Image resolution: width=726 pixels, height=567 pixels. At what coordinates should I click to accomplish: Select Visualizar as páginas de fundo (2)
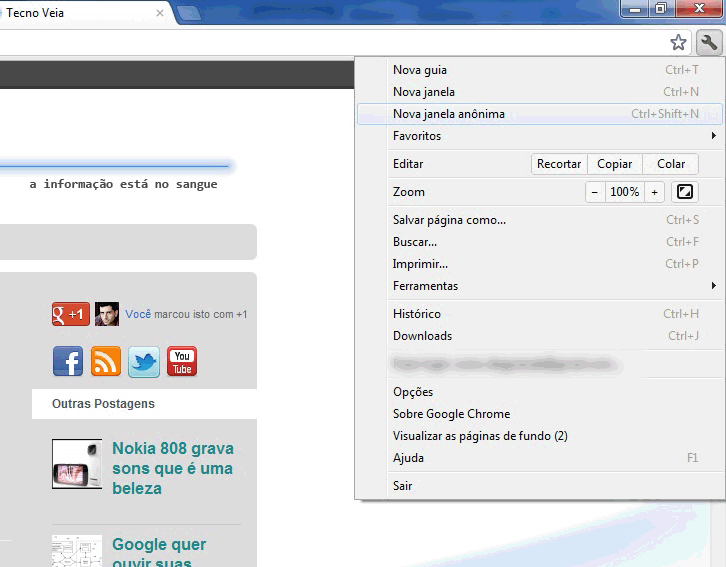coord(540,436)
